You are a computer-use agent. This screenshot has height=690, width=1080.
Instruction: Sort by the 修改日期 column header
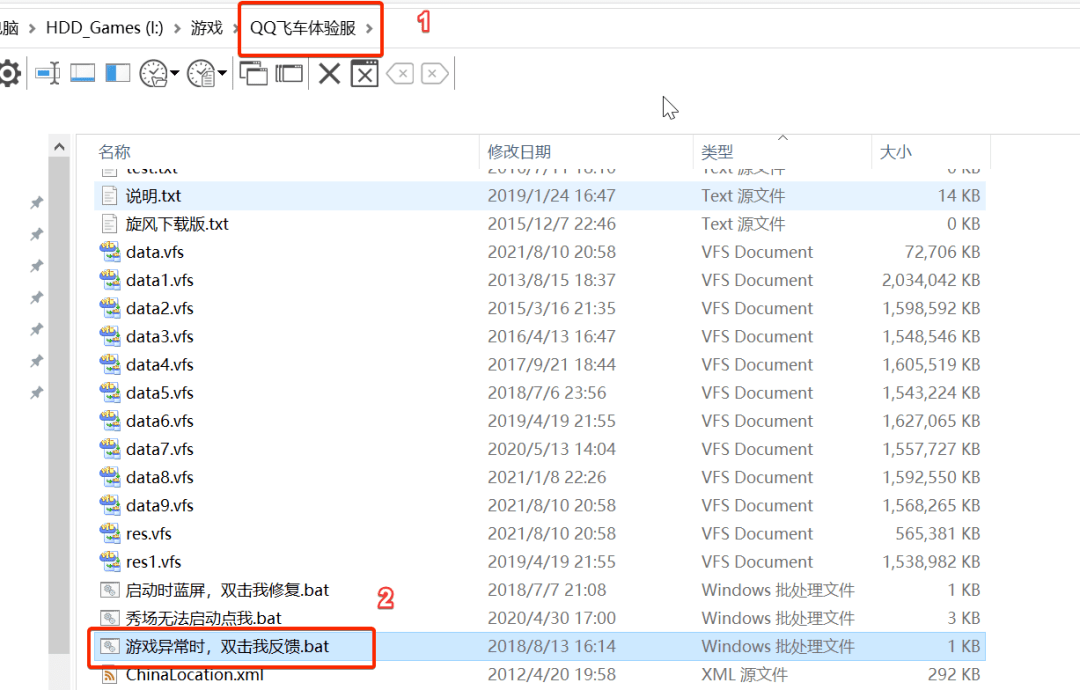point(519,151)
